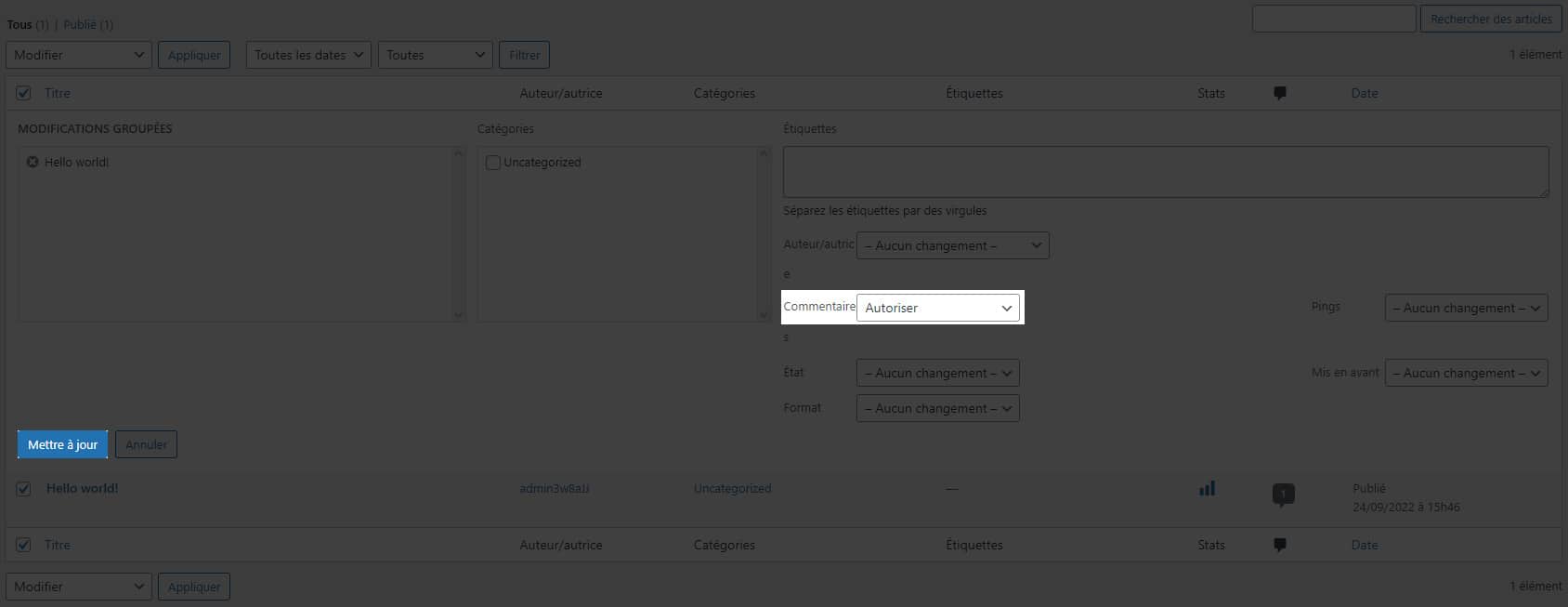Click Mettre à jour button

(62, 444)
